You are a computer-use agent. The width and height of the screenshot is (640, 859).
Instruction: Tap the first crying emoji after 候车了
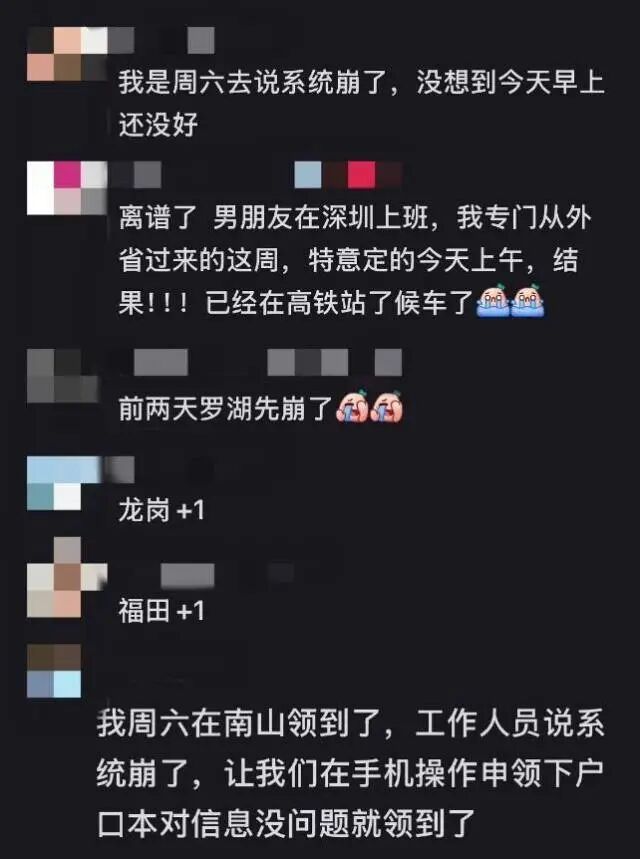pos(493,301)
